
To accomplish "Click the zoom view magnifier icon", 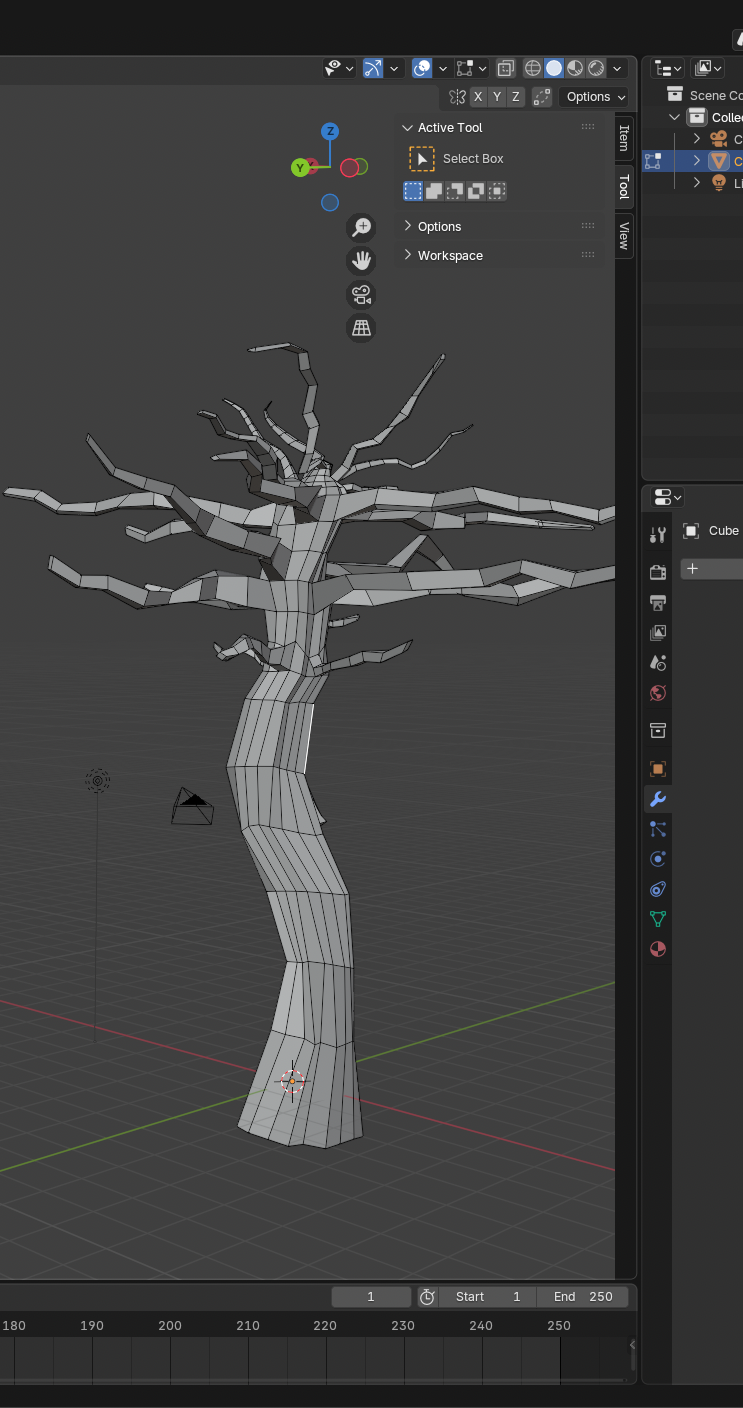I will (361, 228).
